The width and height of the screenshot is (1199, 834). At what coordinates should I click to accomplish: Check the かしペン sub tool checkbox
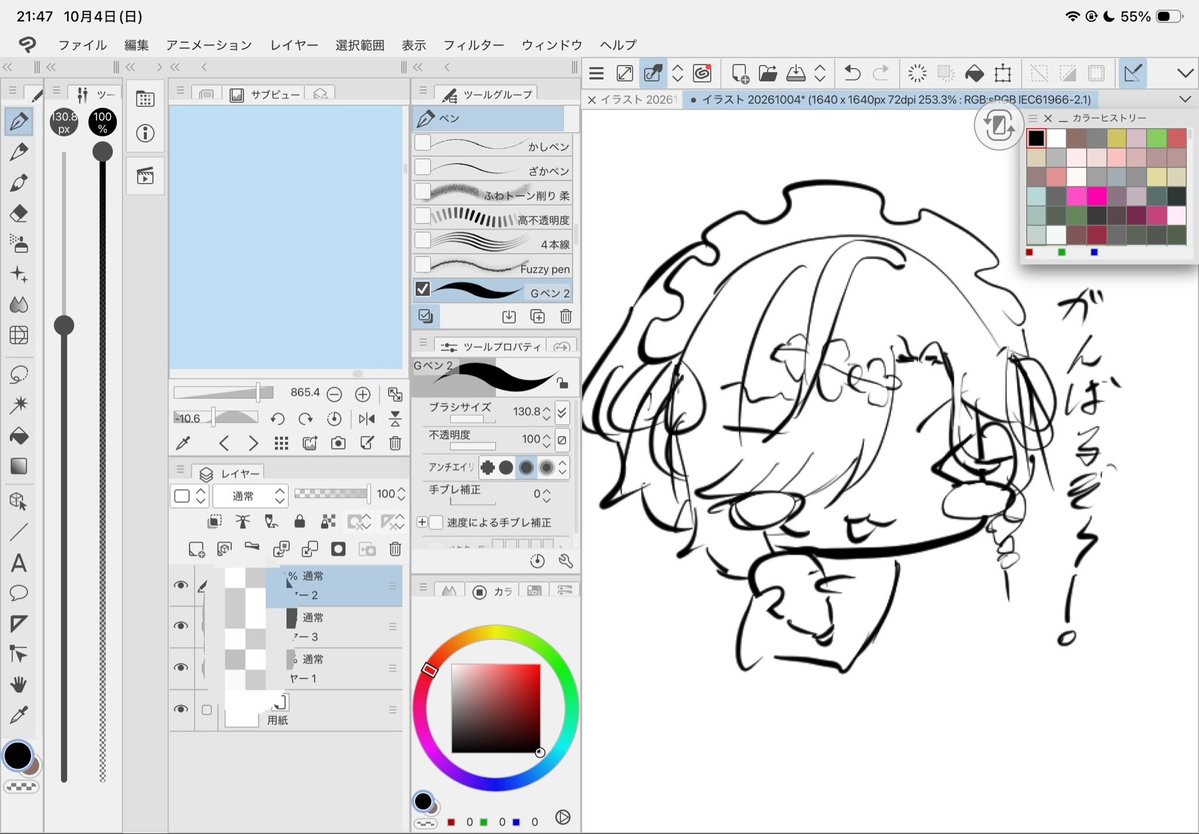422,143
